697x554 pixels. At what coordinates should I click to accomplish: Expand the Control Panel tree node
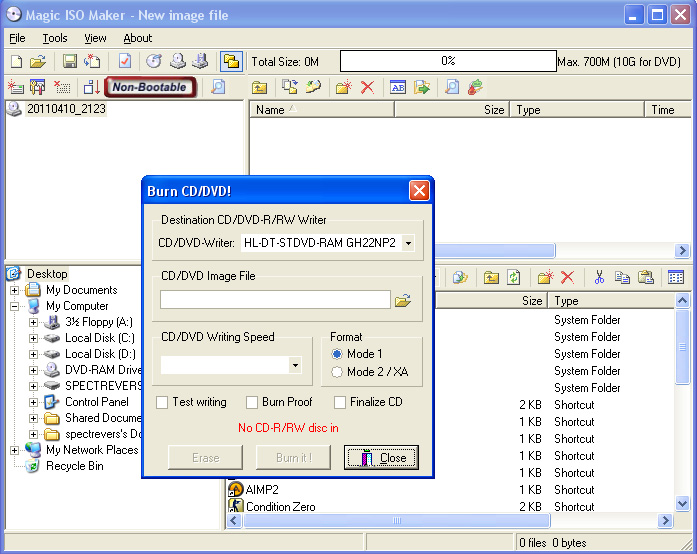click(x=33, y=402)
